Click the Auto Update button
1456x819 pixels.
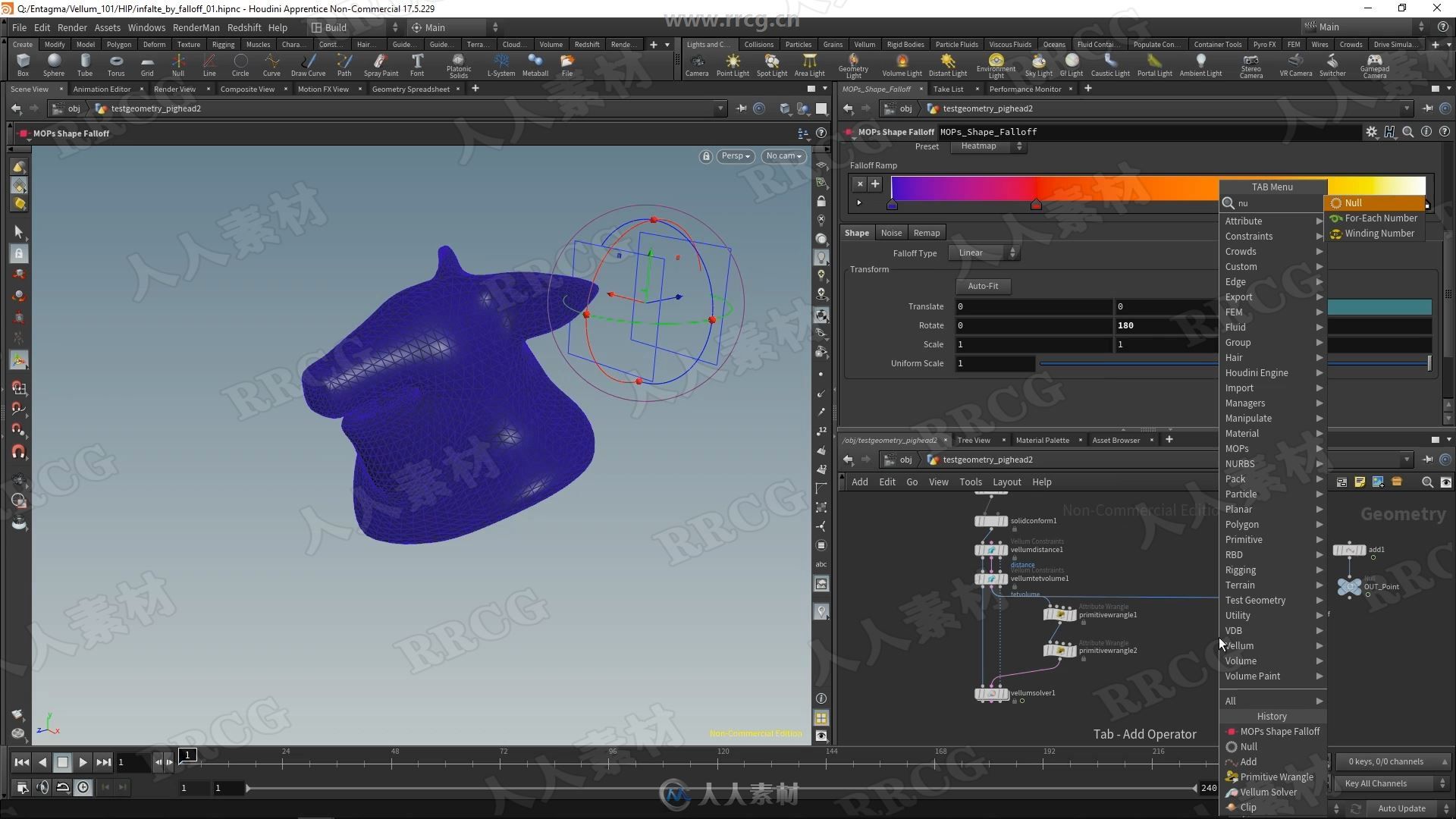1401,808
